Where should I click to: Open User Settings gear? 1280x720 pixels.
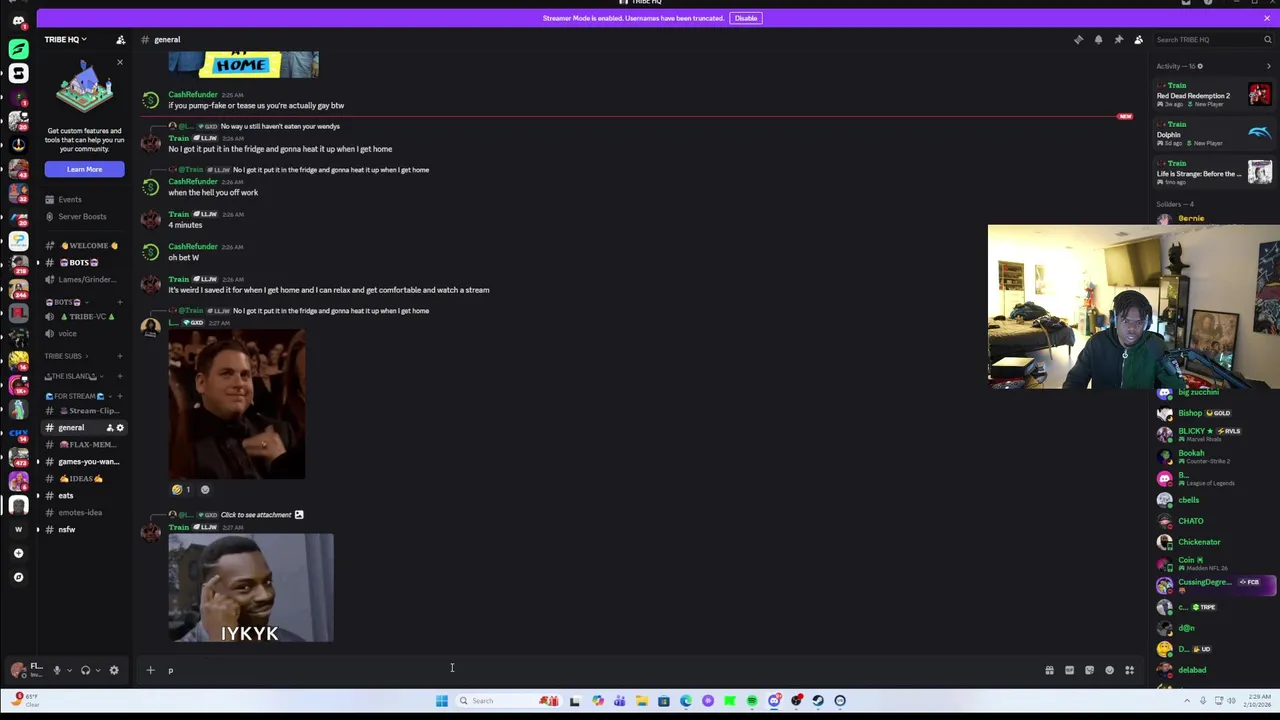pyautogui.click(x=114, y=670)
